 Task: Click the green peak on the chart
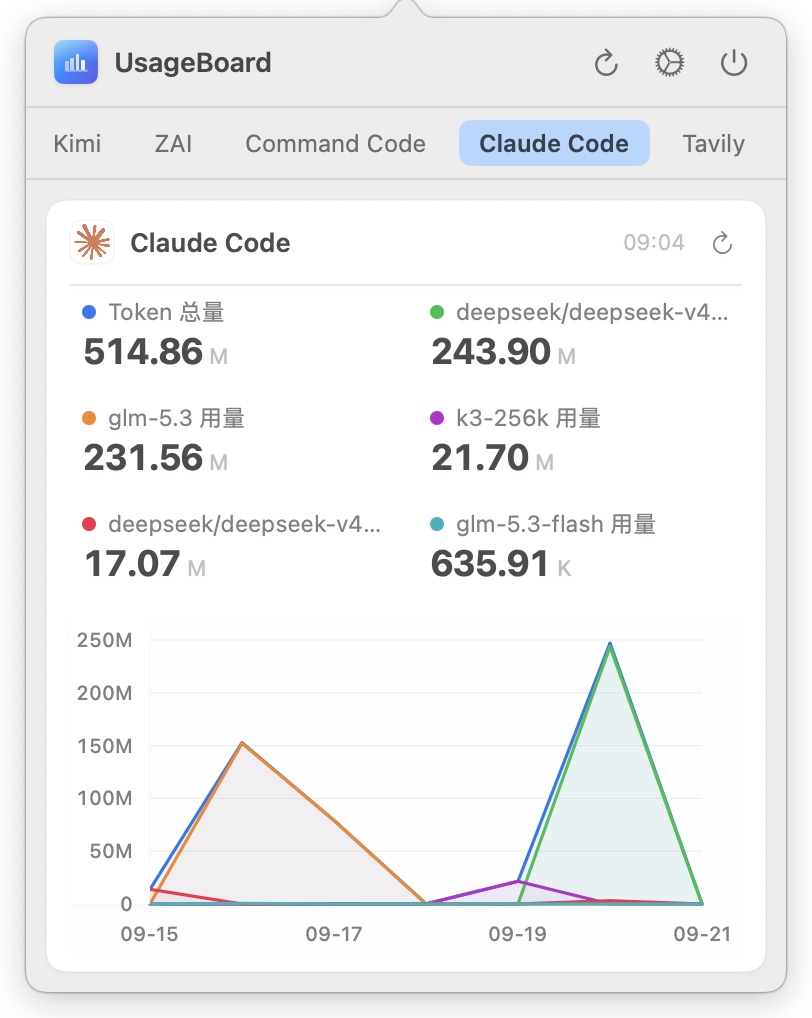pos(610,645)
